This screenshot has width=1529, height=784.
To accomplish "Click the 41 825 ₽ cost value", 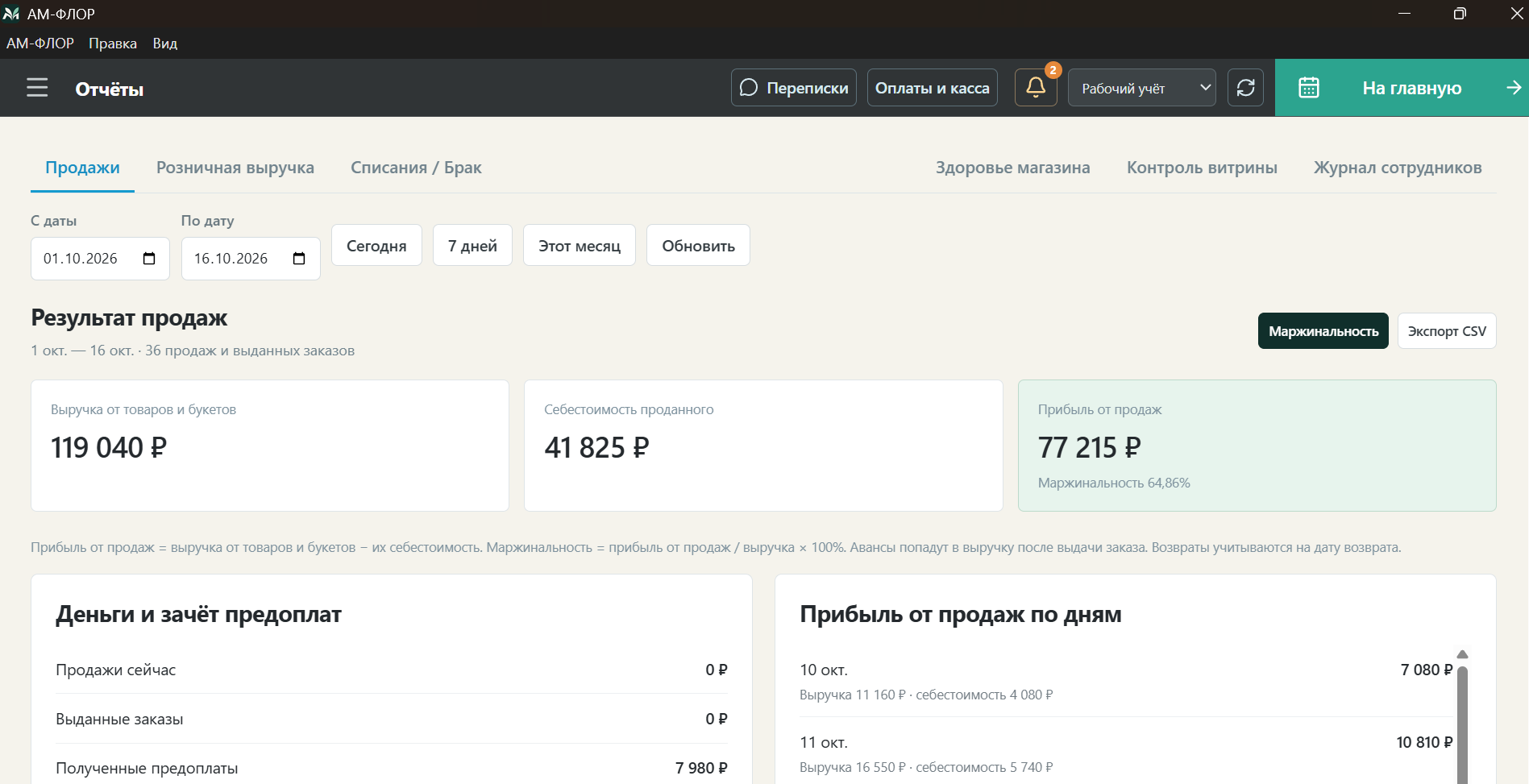I will (596, 447).
